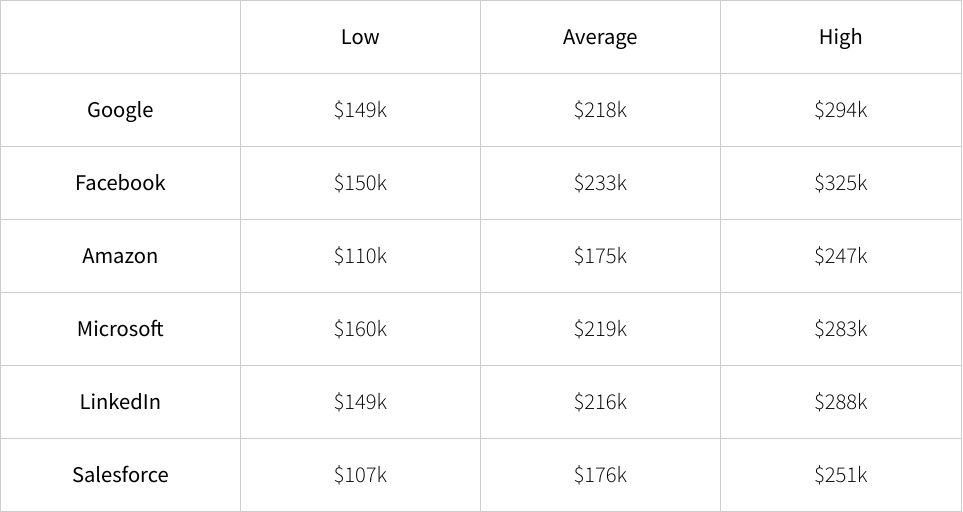Select the Google row label
The height and width of the screenshot is (512, 963).
point(120,110)
